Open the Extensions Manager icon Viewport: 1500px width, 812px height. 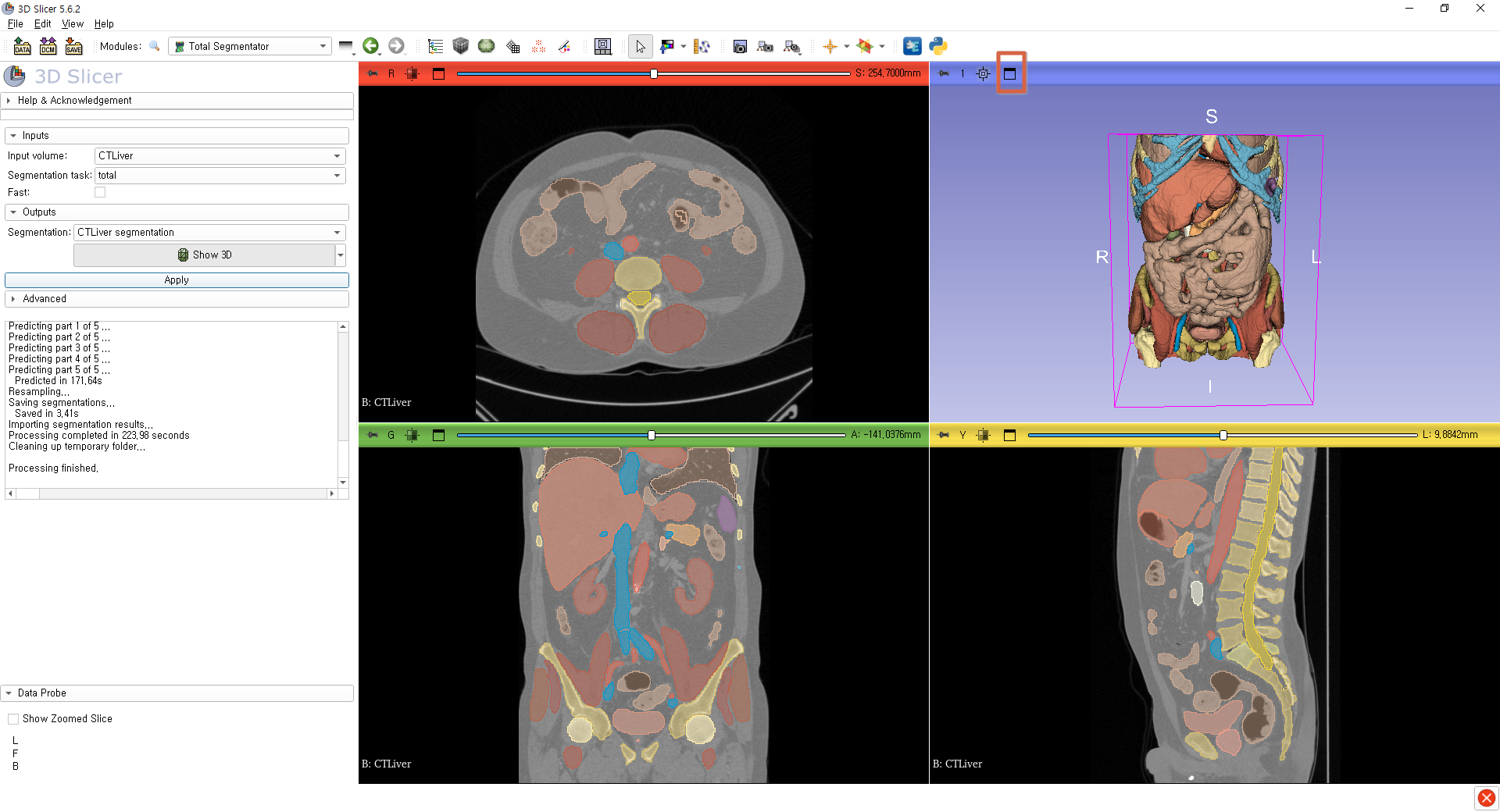click(912, 47)
